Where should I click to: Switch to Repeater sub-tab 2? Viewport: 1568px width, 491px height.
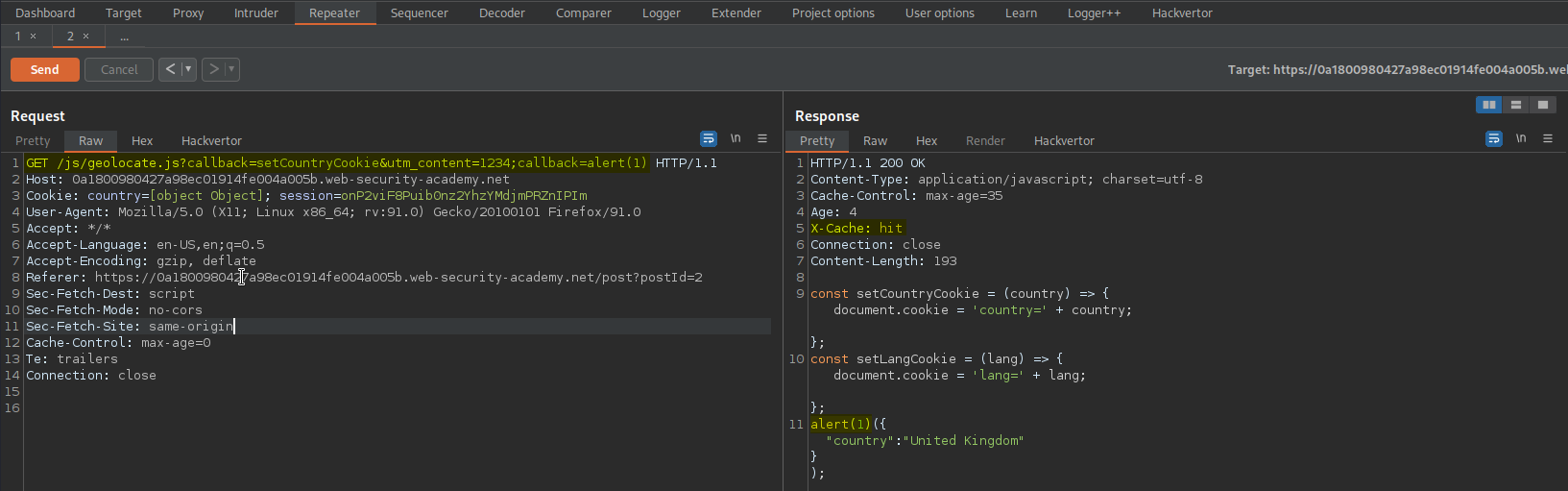tap(70, 37)
